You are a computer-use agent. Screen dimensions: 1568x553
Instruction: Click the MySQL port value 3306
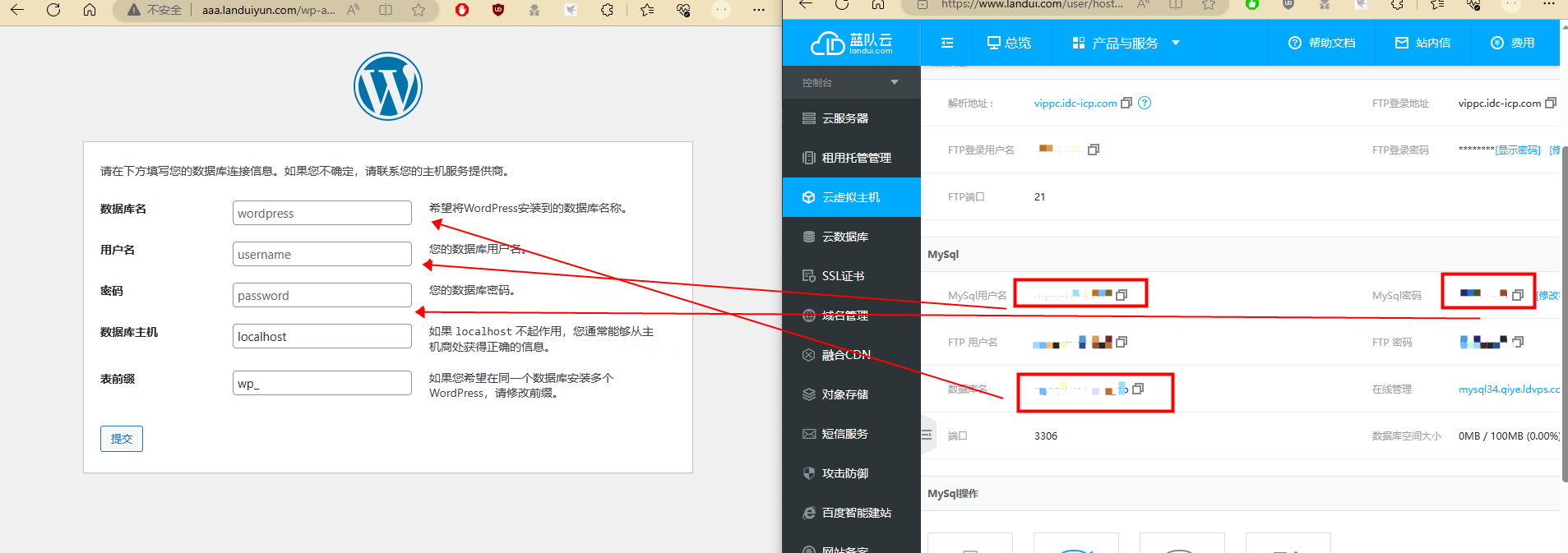[1046, 436]
